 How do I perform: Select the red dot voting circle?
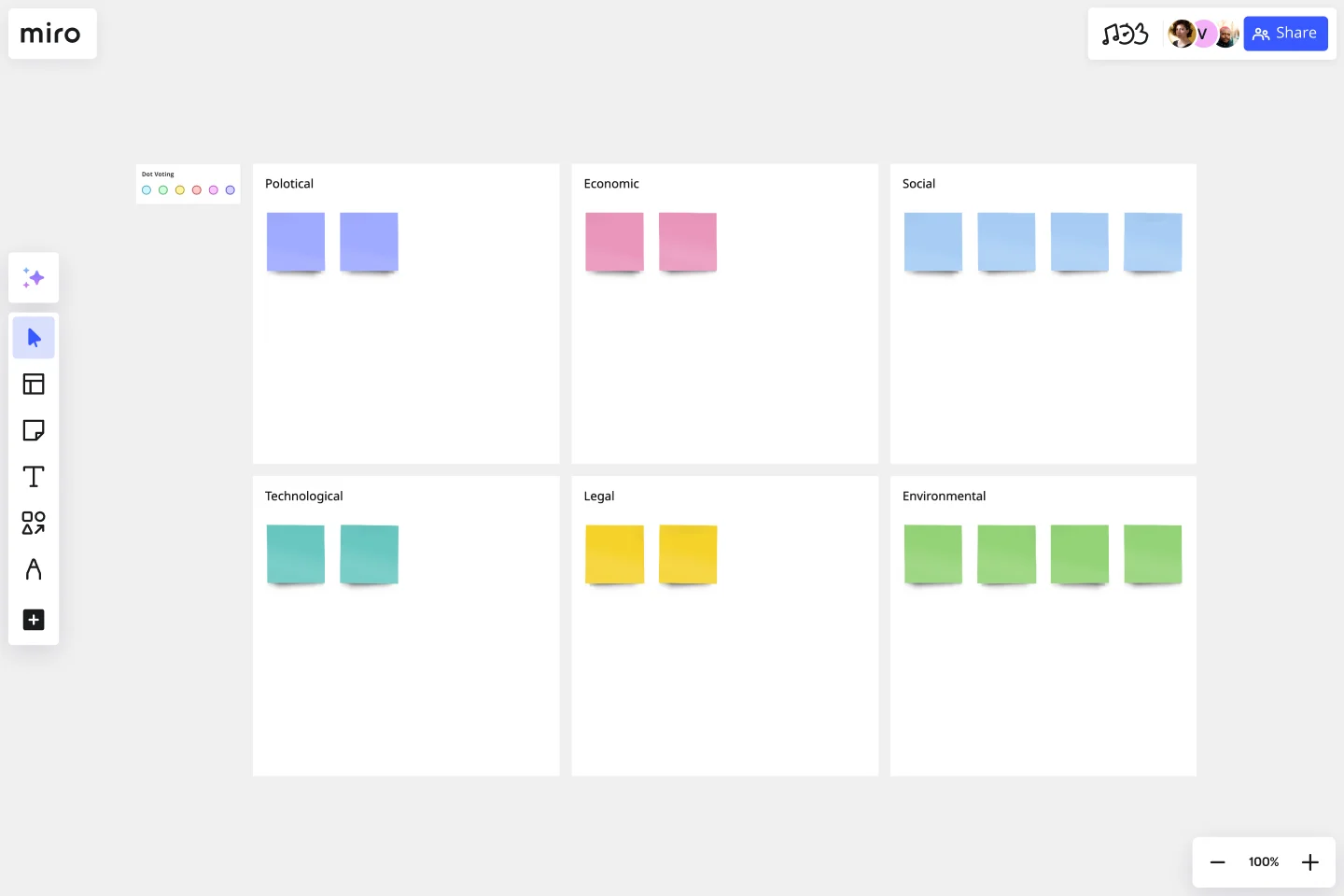click(197, 190)
